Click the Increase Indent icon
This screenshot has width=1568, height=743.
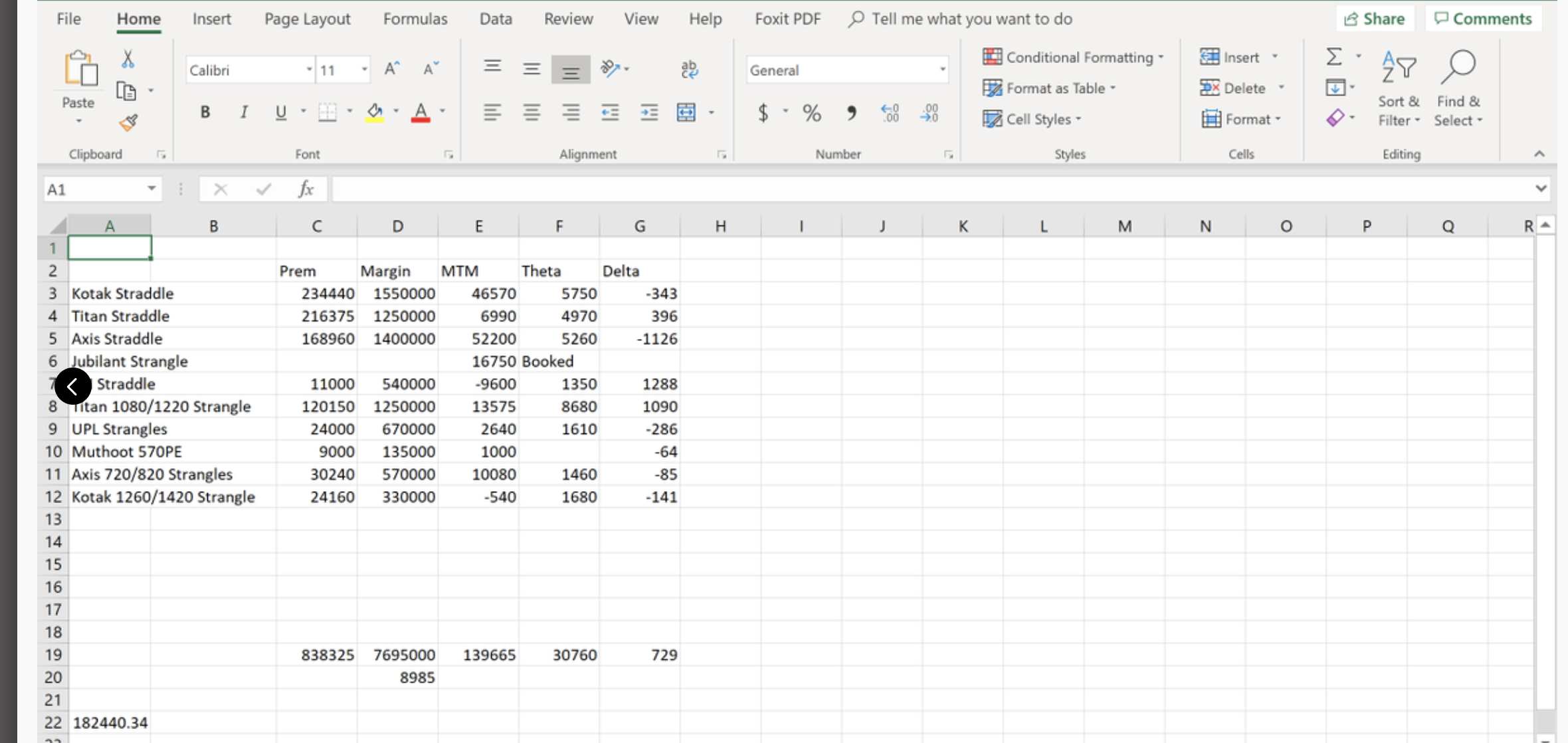pyautogui.click(x=648, y=112)
